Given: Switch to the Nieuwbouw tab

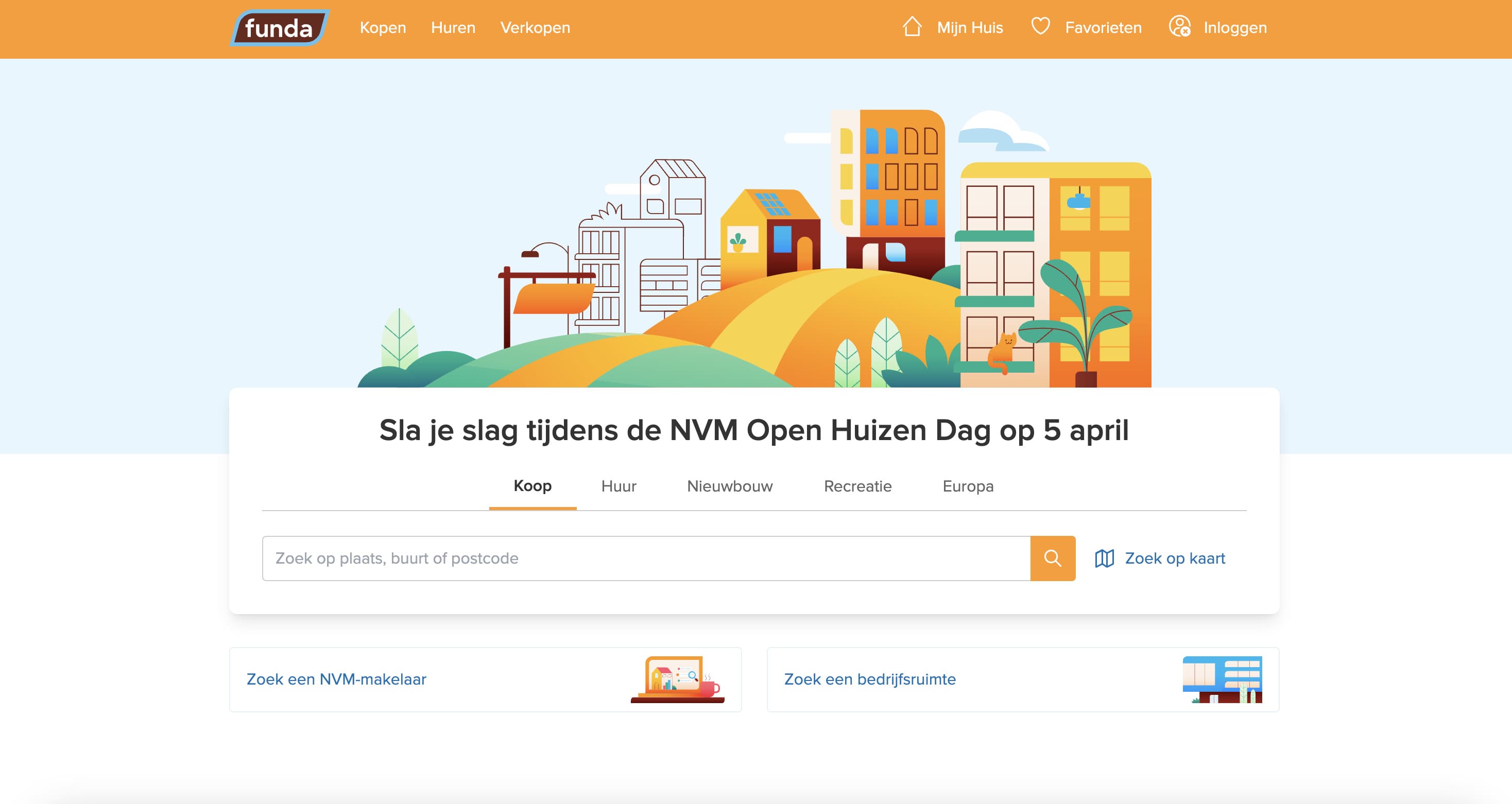Looking at the screenshot, I should coord(730,486).
